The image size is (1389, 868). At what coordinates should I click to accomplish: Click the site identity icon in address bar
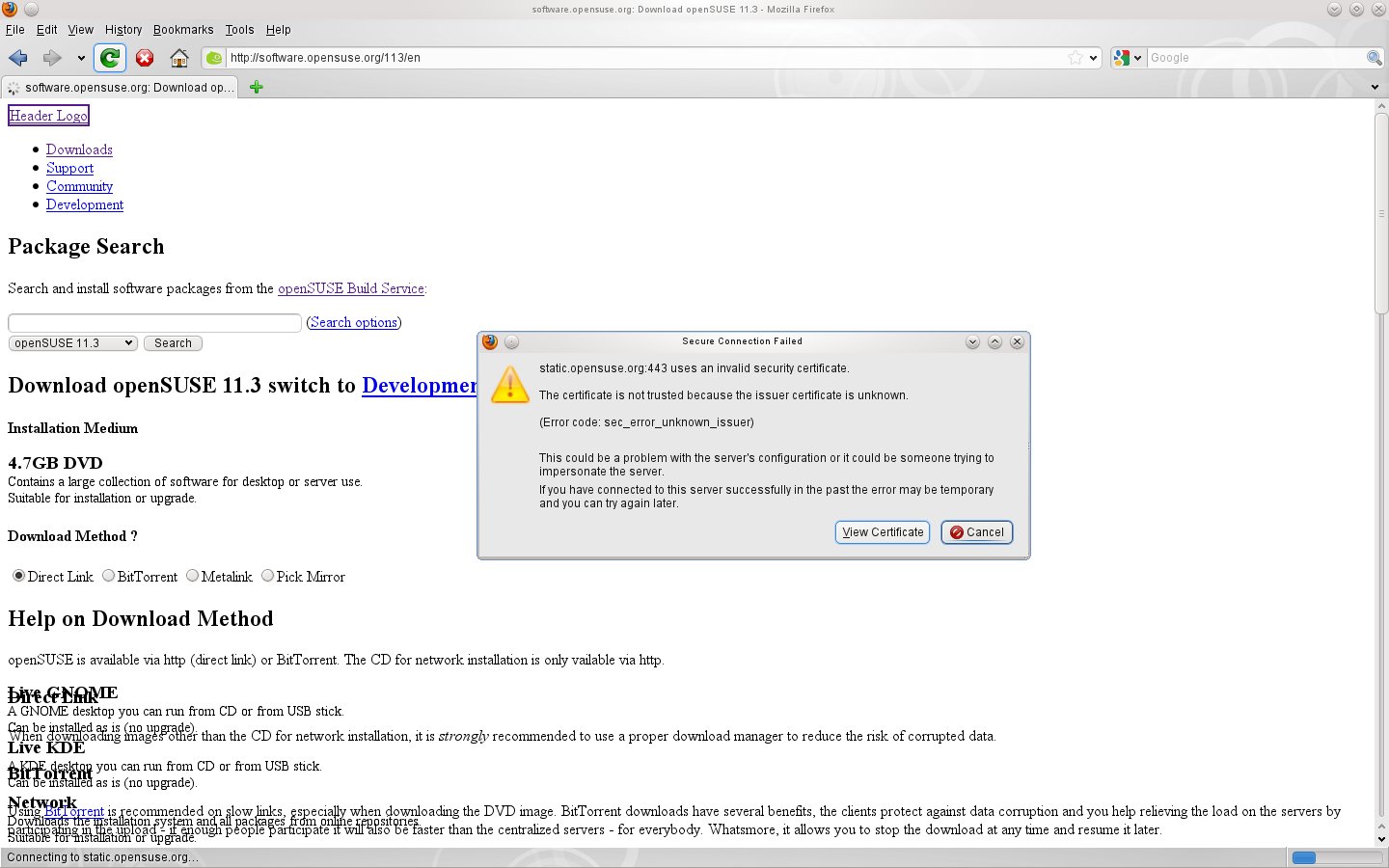pyautogui.click(x=214, y=58)
